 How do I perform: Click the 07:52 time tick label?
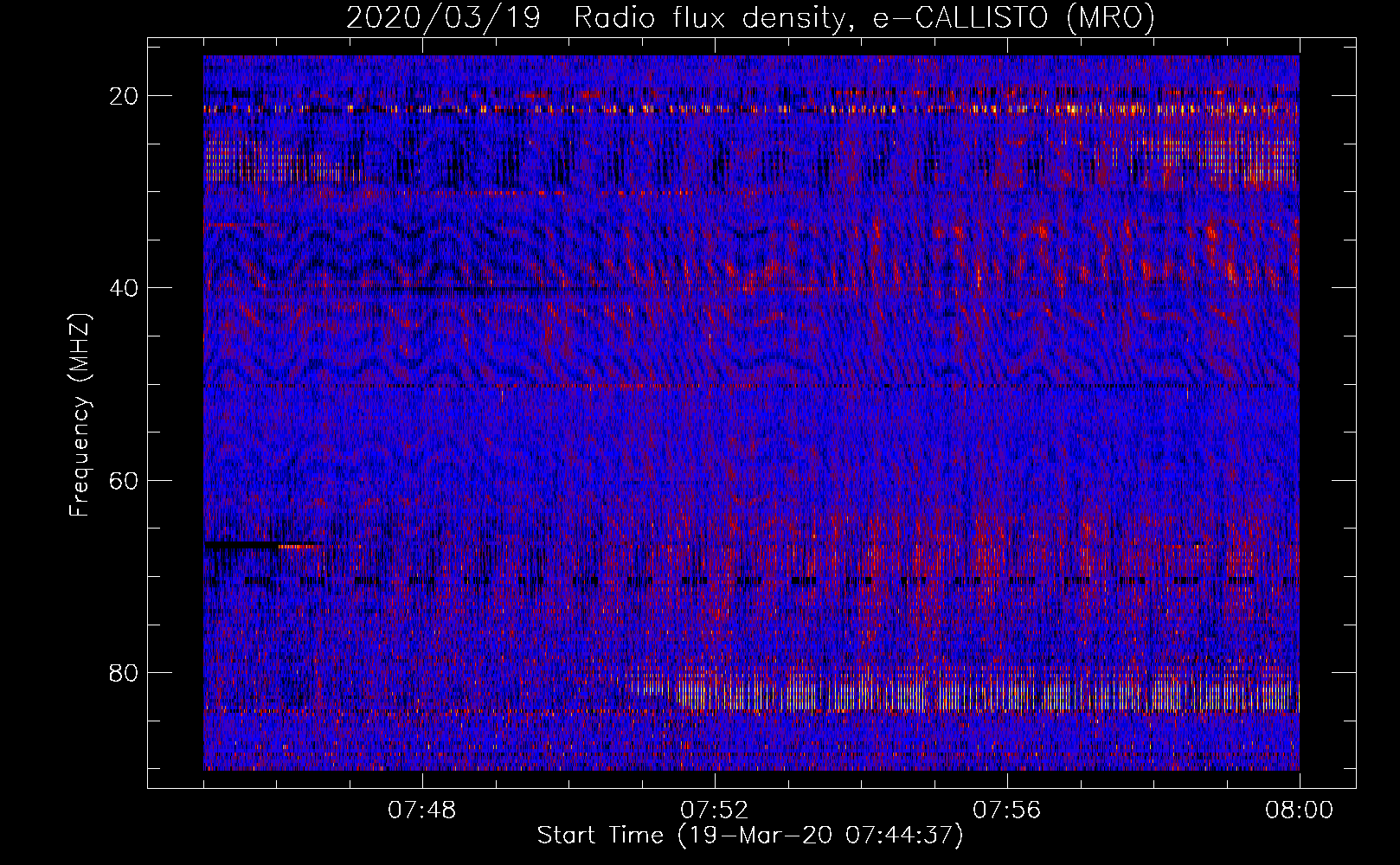(715, 811)
